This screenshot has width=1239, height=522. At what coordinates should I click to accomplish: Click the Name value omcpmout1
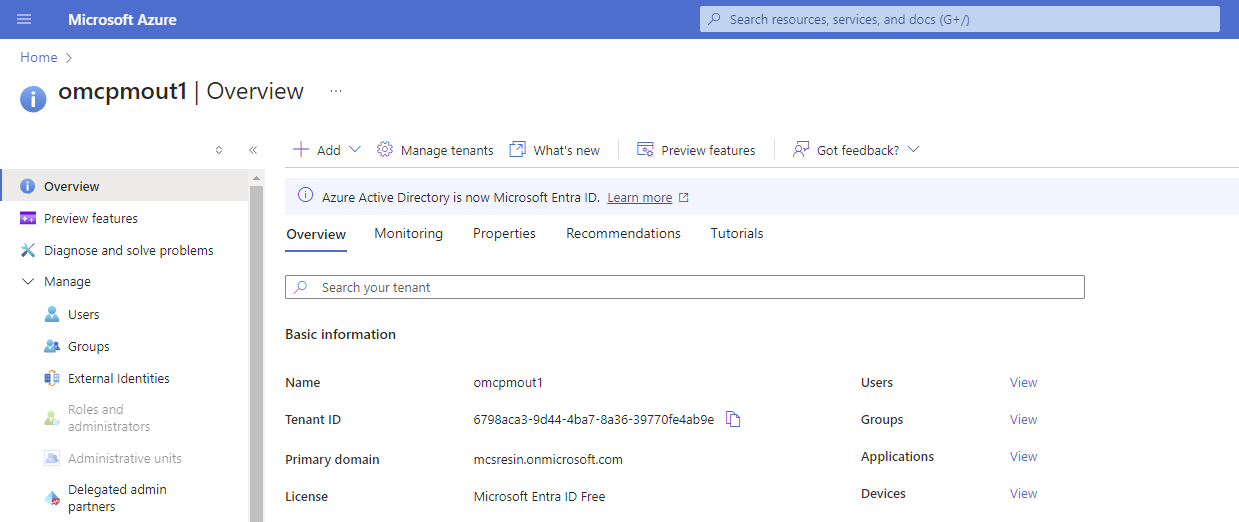coord(508,382)
